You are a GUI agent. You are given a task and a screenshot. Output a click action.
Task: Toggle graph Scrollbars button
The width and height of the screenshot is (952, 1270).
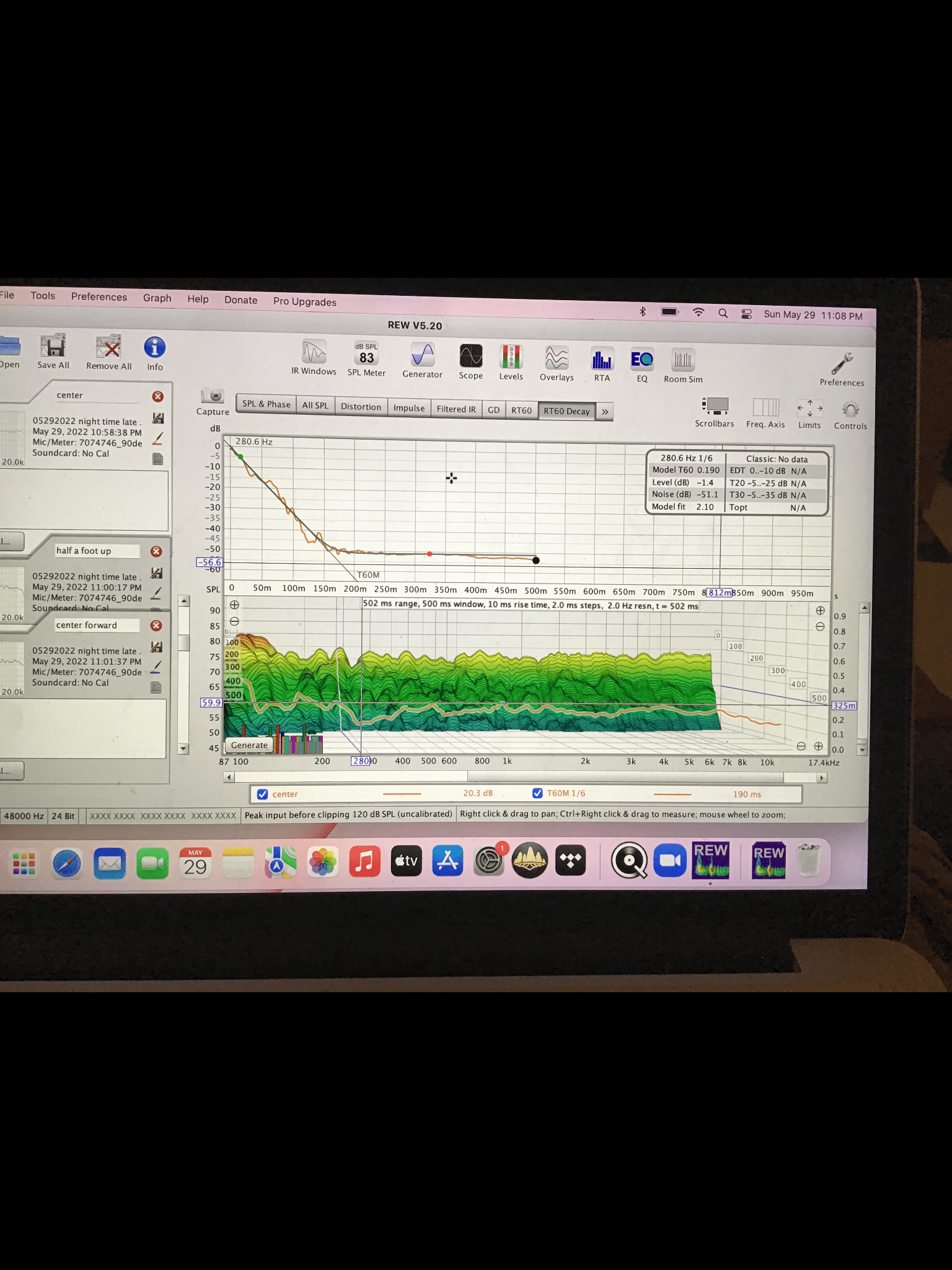coord(715,406)
